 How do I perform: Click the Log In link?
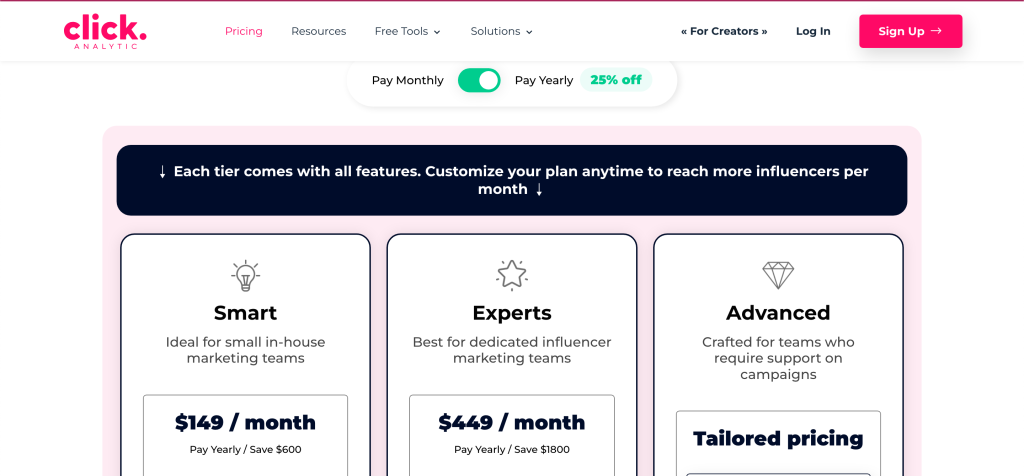(x=813, y=31)
